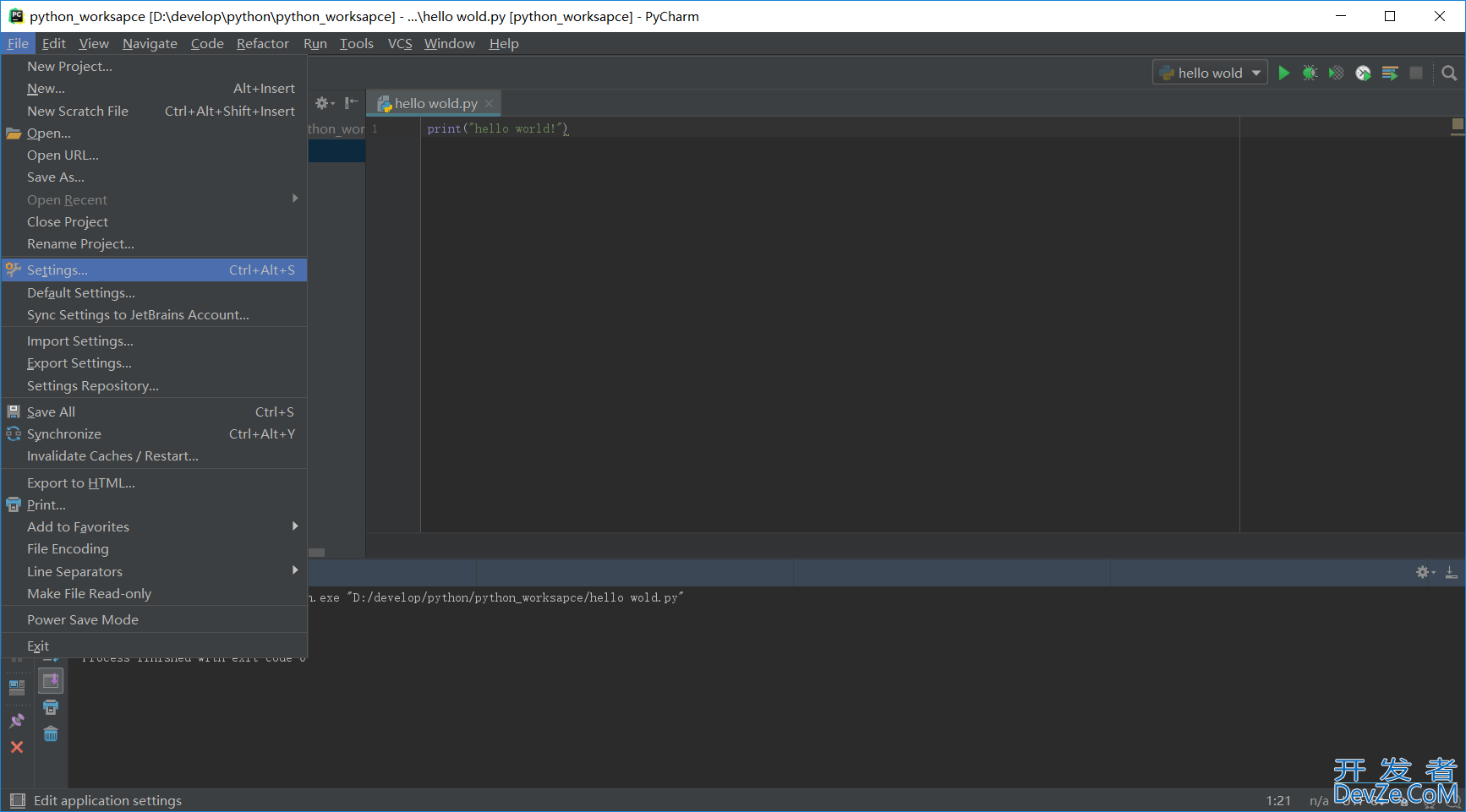
Task: Select New Scratch File entry
Action: click(154, 112)
